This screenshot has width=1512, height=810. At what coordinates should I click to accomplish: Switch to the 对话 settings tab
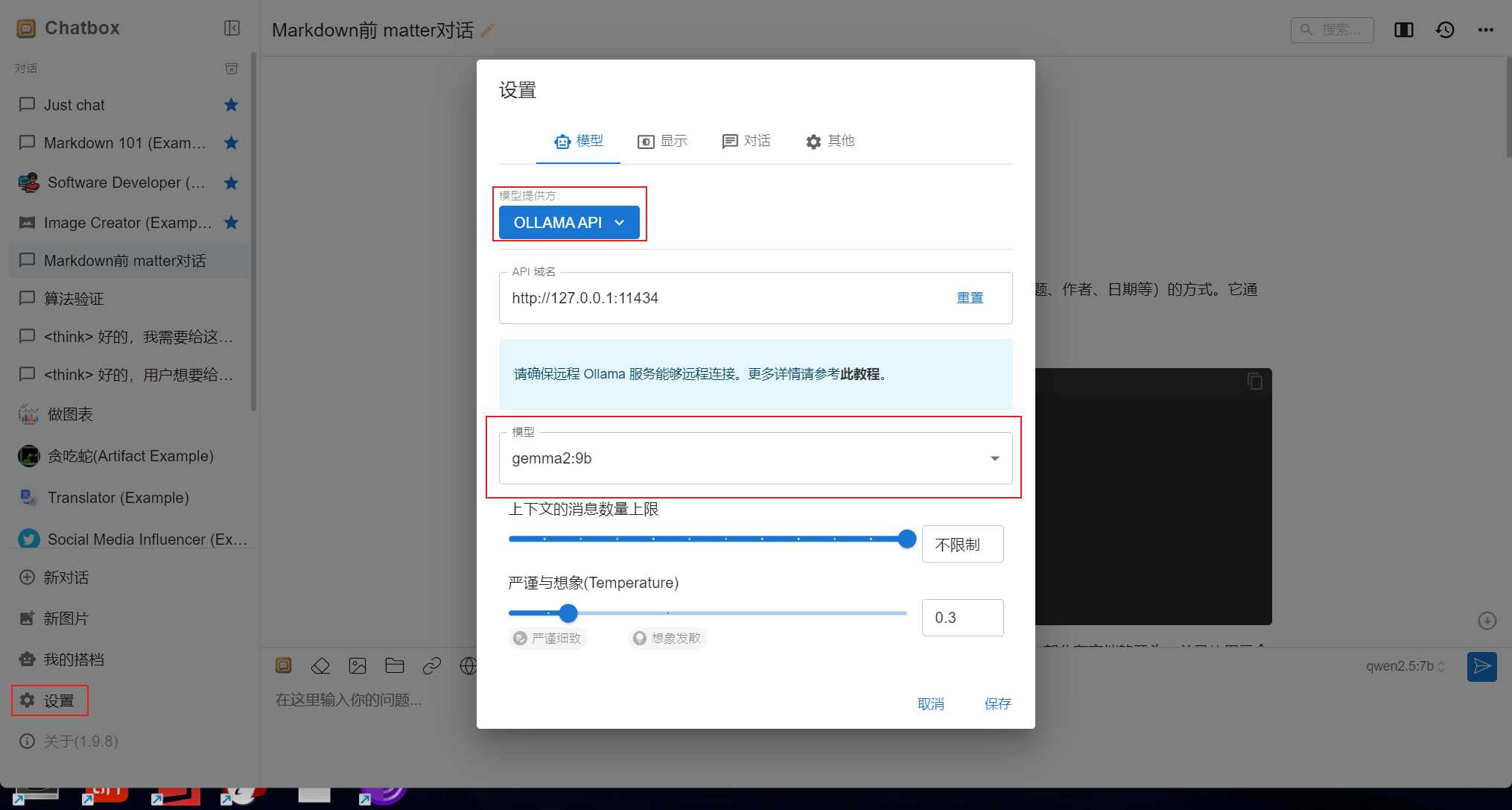746,141
